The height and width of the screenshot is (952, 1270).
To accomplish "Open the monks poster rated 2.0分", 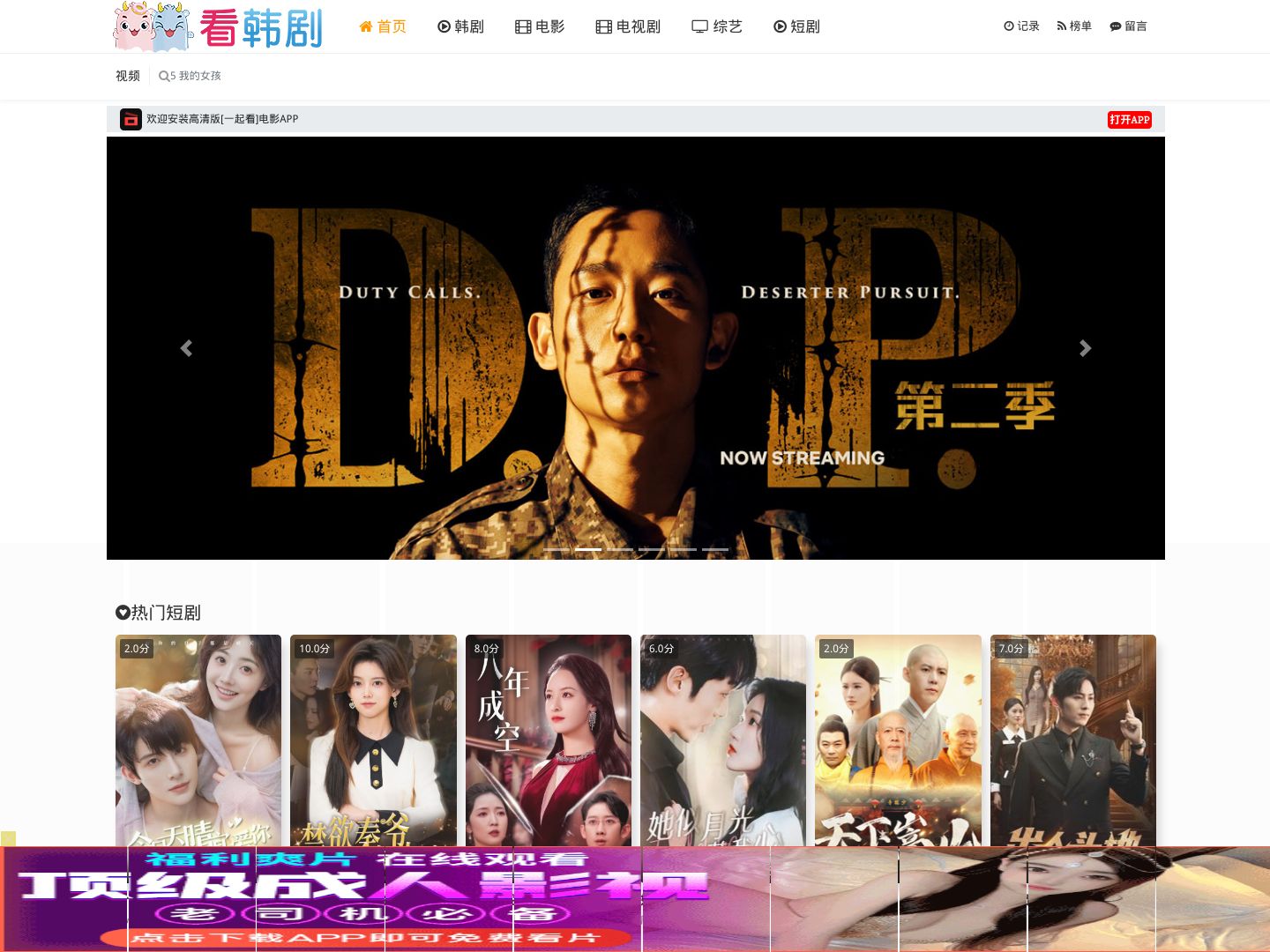I will [898, 740].
